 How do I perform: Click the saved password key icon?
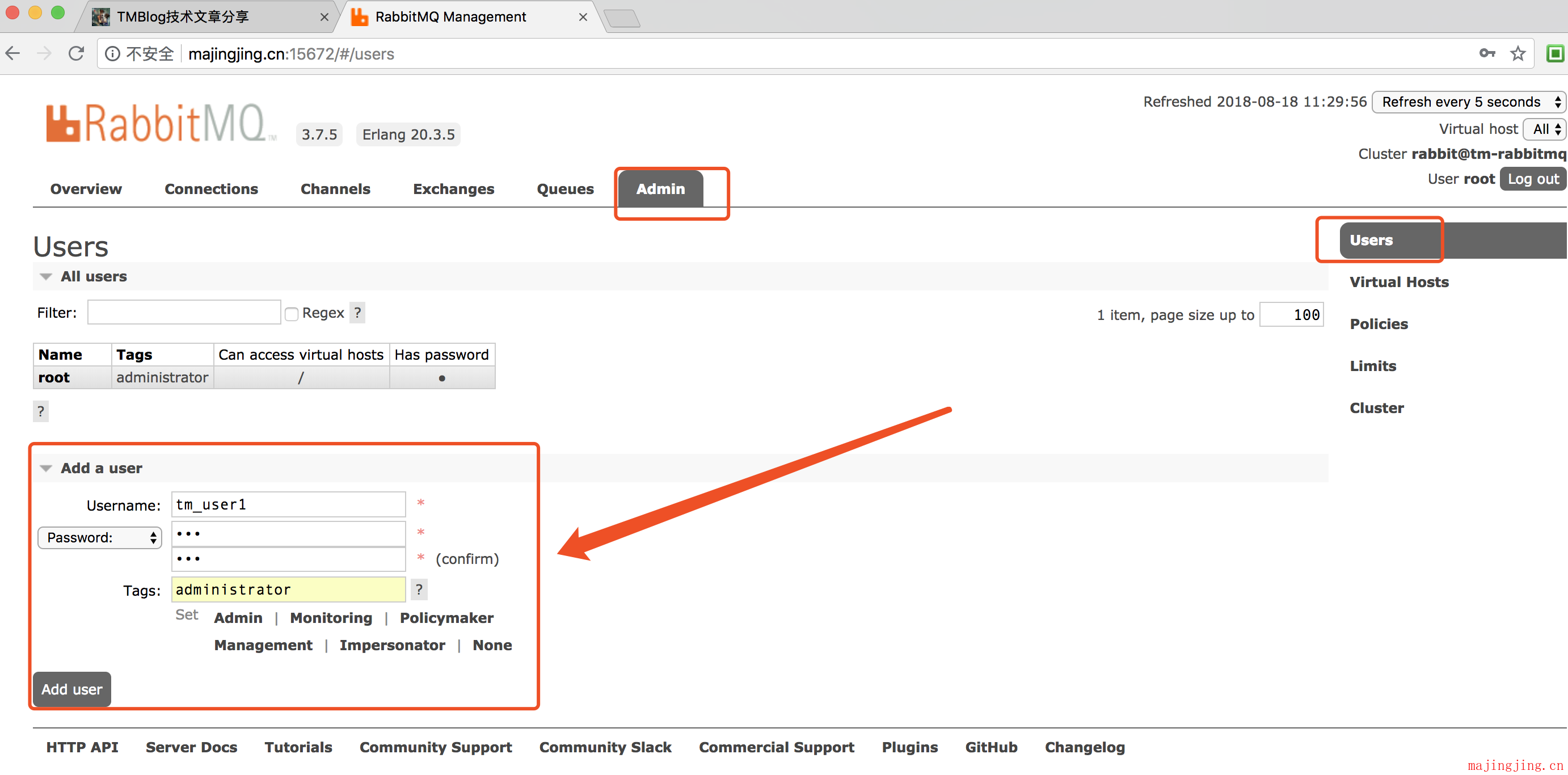(1487, 53)
